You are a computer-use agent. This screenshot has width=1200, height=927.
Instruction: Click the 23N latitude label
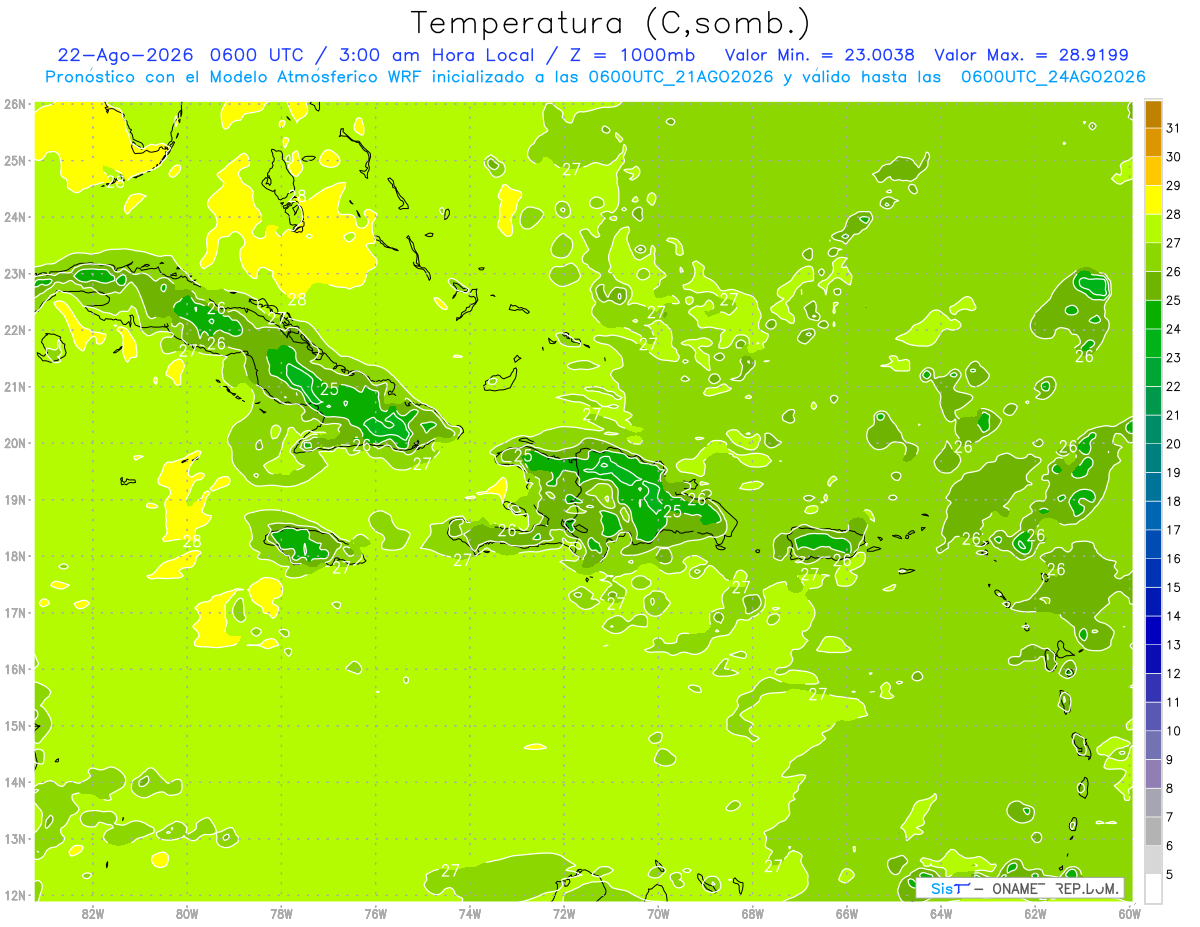point(14,273)
